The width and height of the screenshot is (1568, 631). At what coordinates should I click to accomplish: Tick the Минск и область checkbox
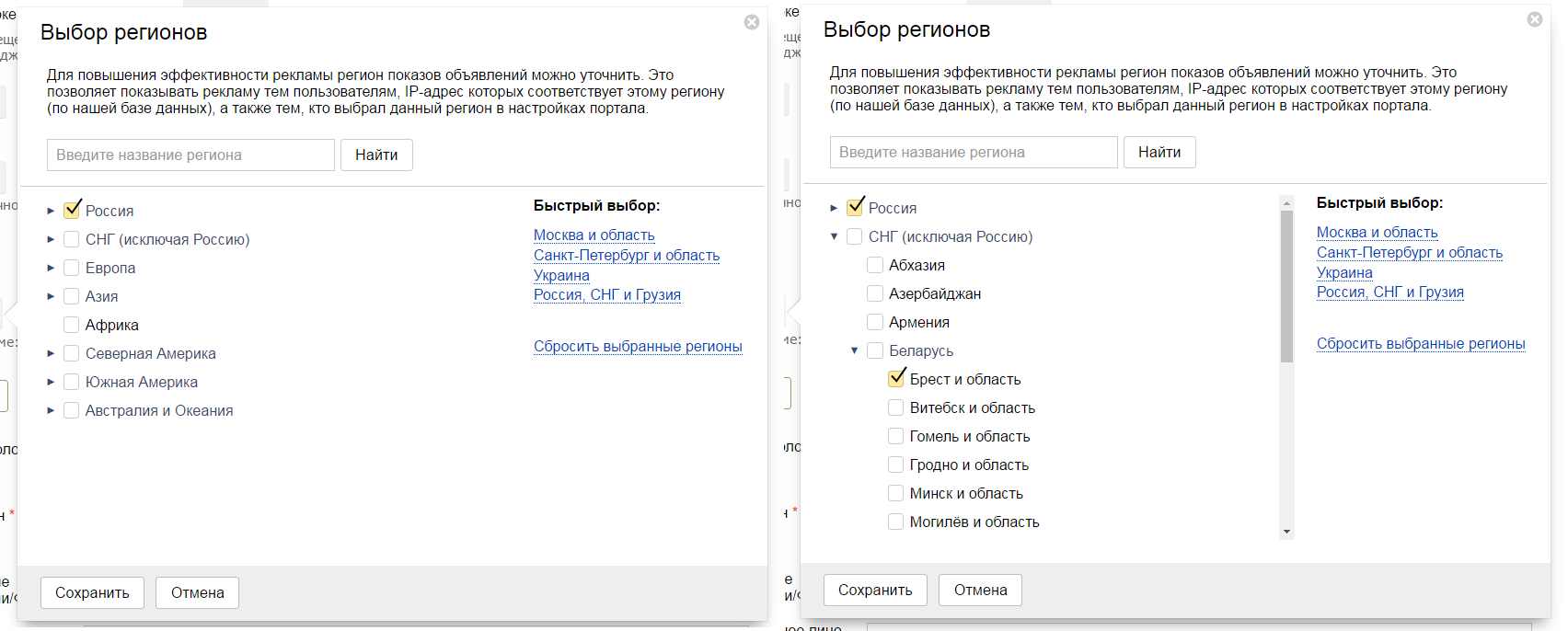coord(895,493)
